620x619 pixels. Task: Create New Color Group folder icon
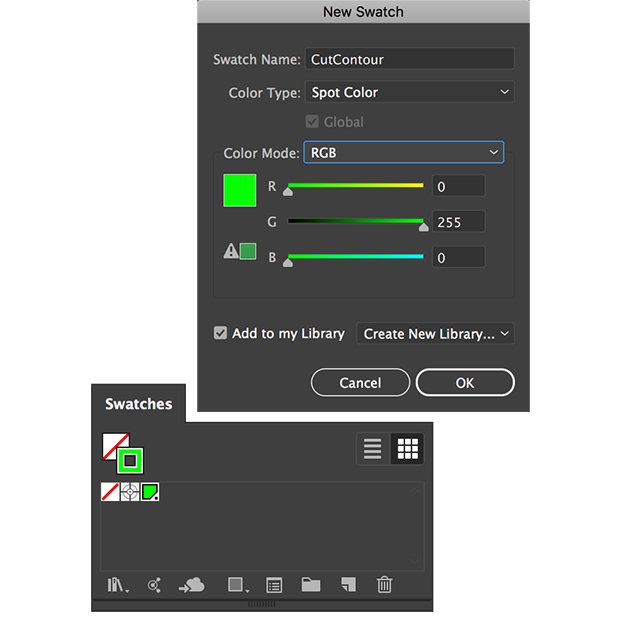(311, 585)
